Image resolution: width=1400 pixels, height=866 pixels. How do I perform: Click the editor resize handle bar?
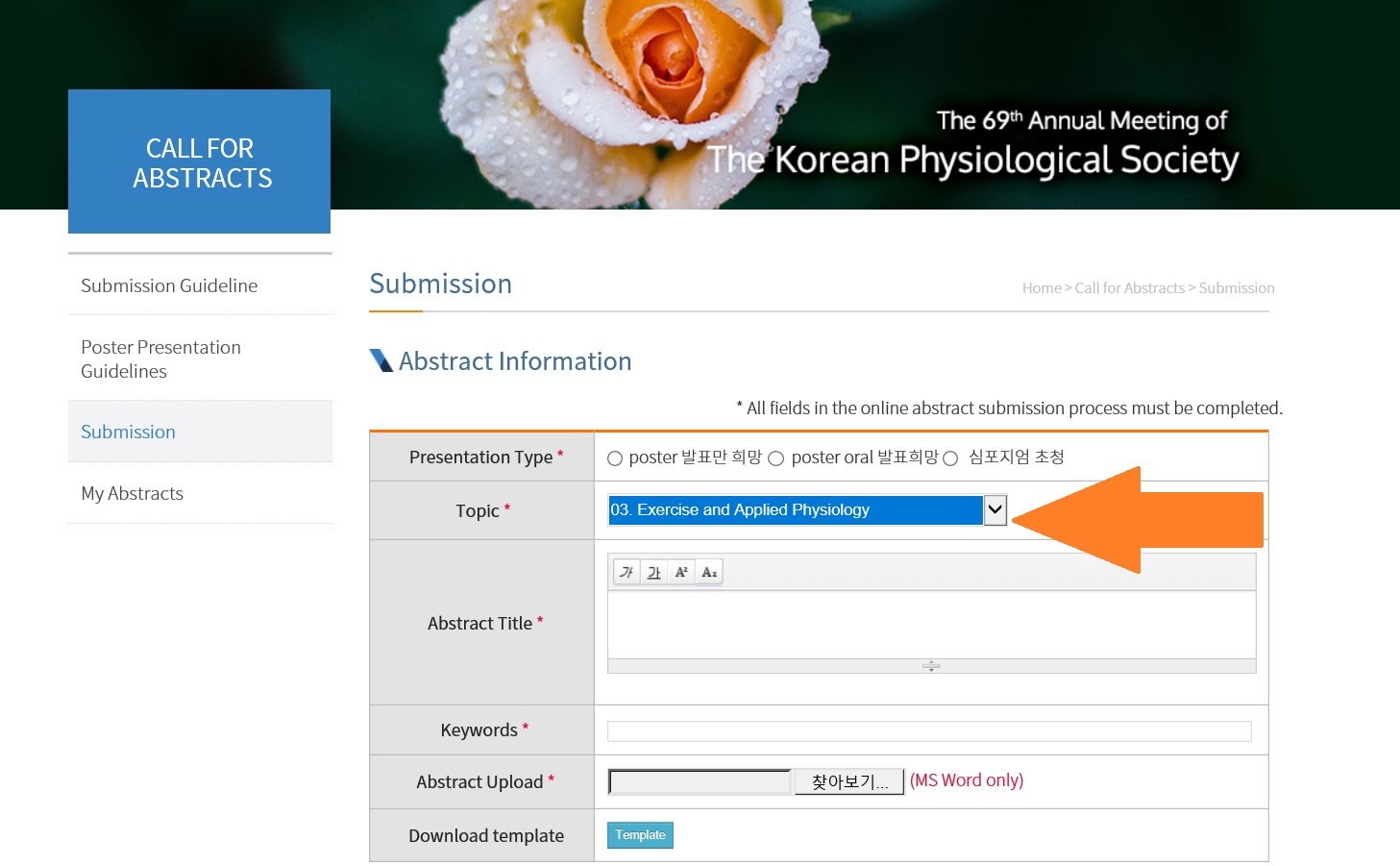[931, 666]
